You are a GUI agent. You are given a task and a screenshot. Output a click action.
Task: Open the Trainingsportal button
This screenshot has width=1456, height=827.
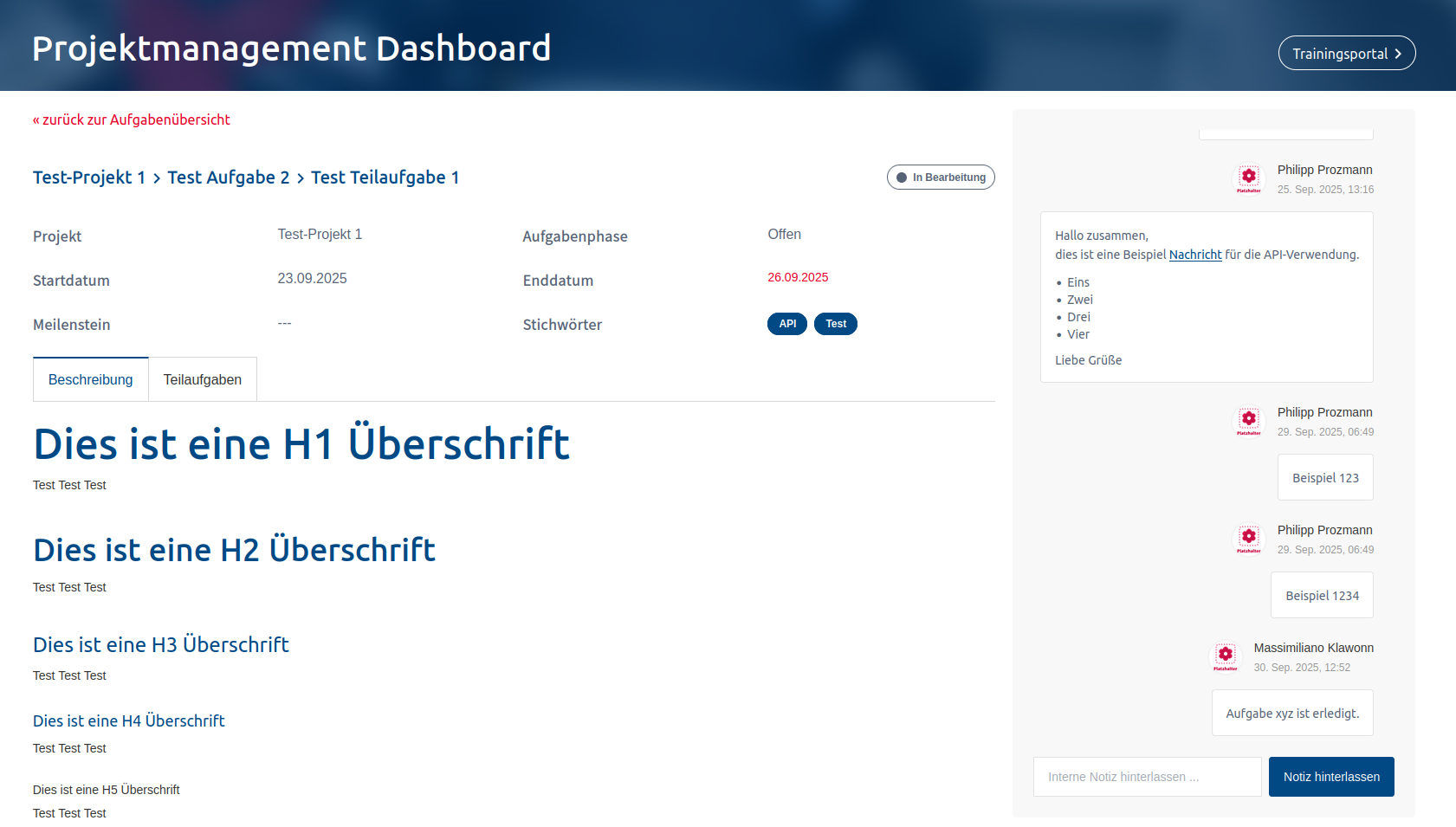pyautogui.click(x=1346, y=54)
